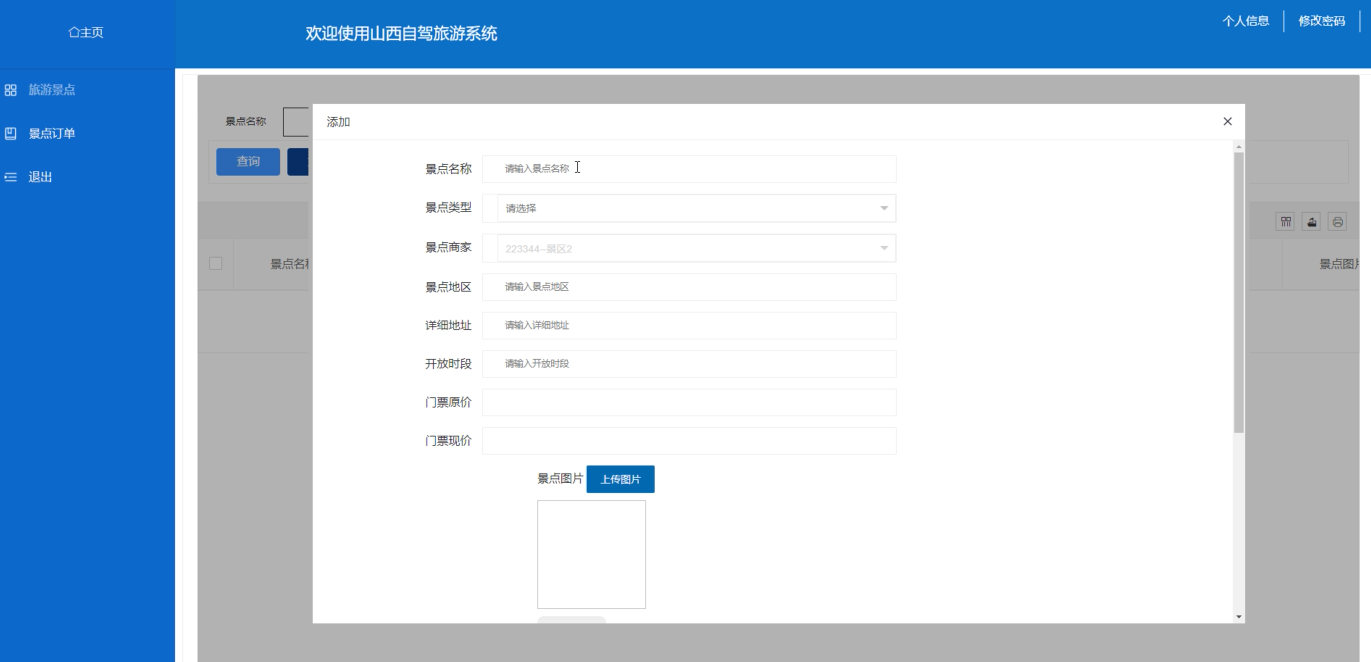Focus the 门票现价 input field

coord(689,441)
